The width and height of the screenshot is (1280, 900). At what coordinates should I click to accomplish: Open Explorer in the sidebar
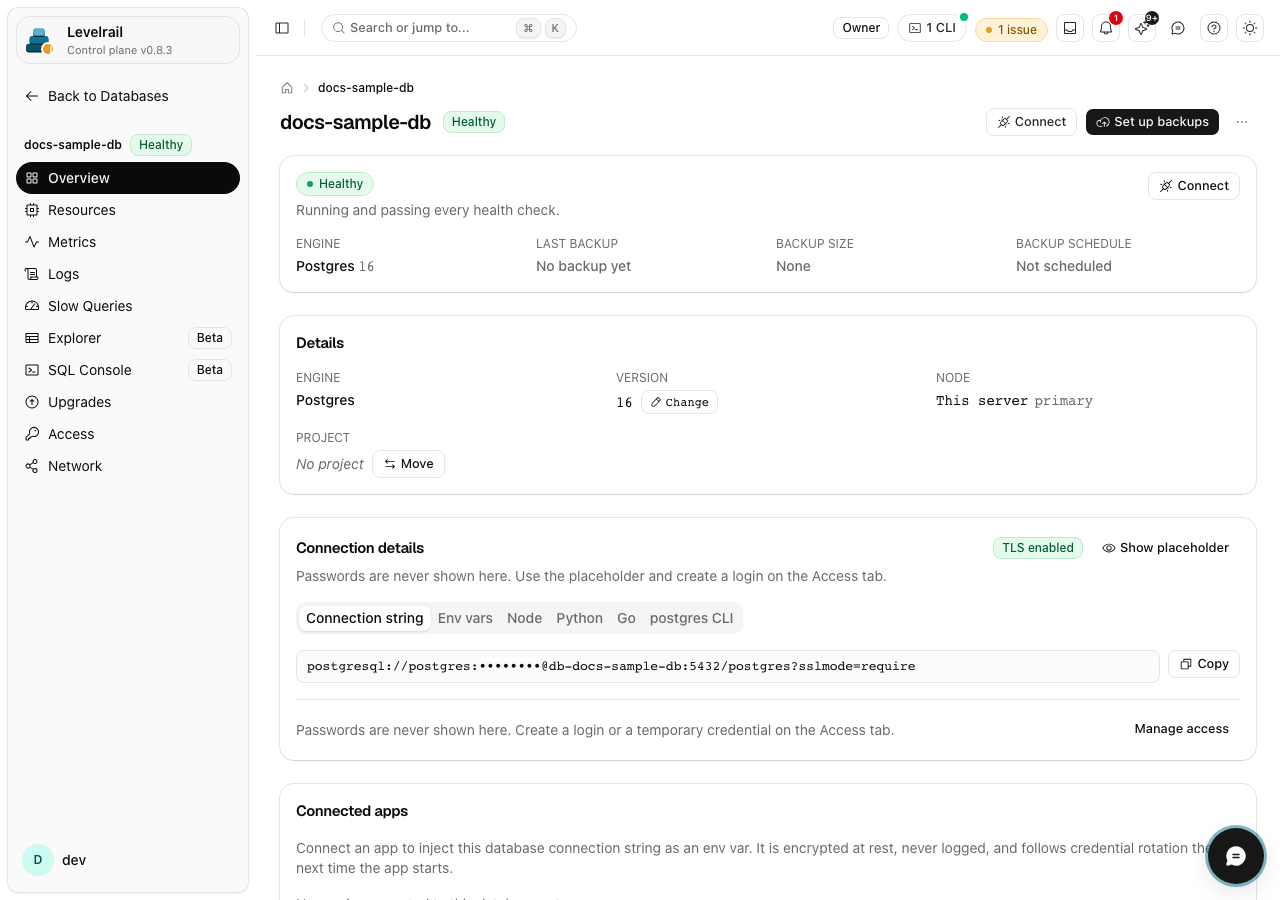point(128,338)
